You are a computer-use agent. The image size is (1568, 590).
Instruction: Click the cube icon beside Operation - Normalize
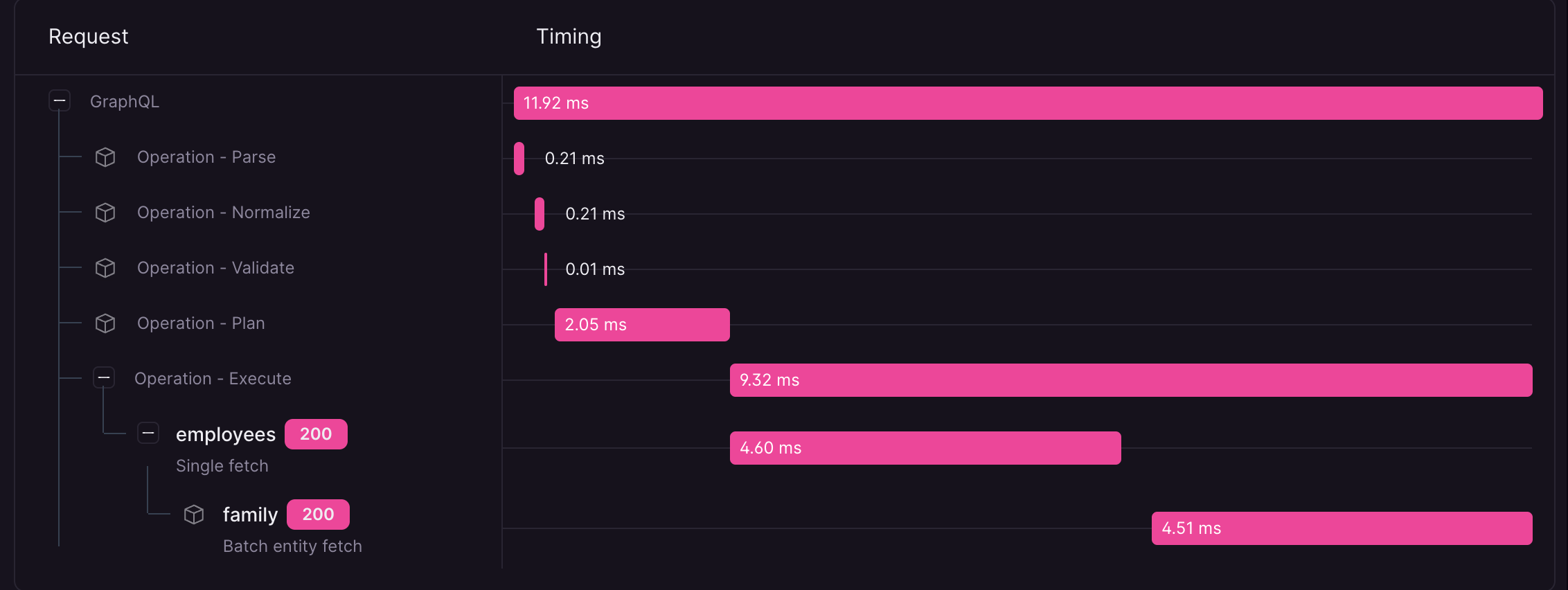105,213
